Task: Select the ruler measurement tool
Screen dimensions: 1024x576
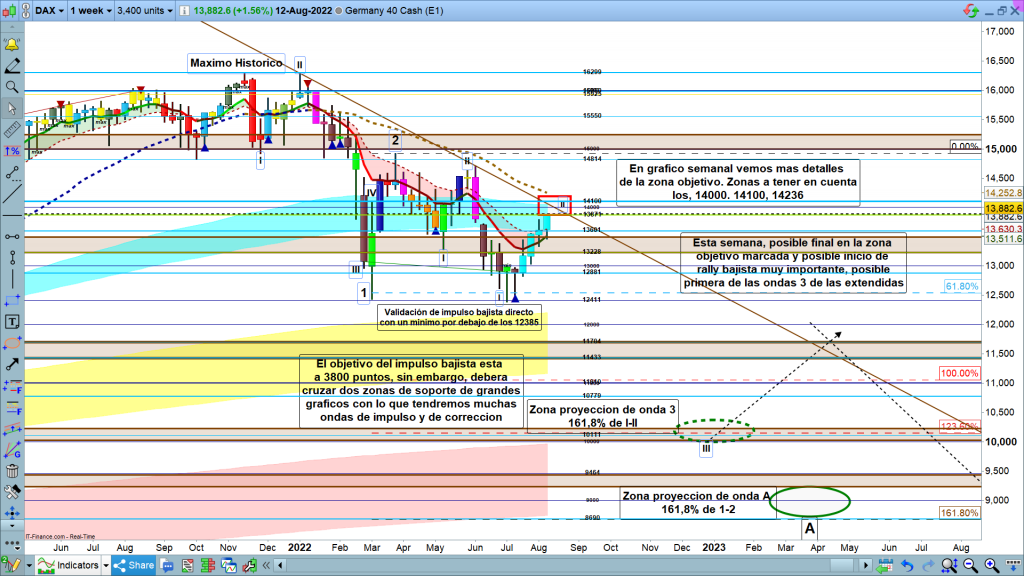Action: [12, 129]
